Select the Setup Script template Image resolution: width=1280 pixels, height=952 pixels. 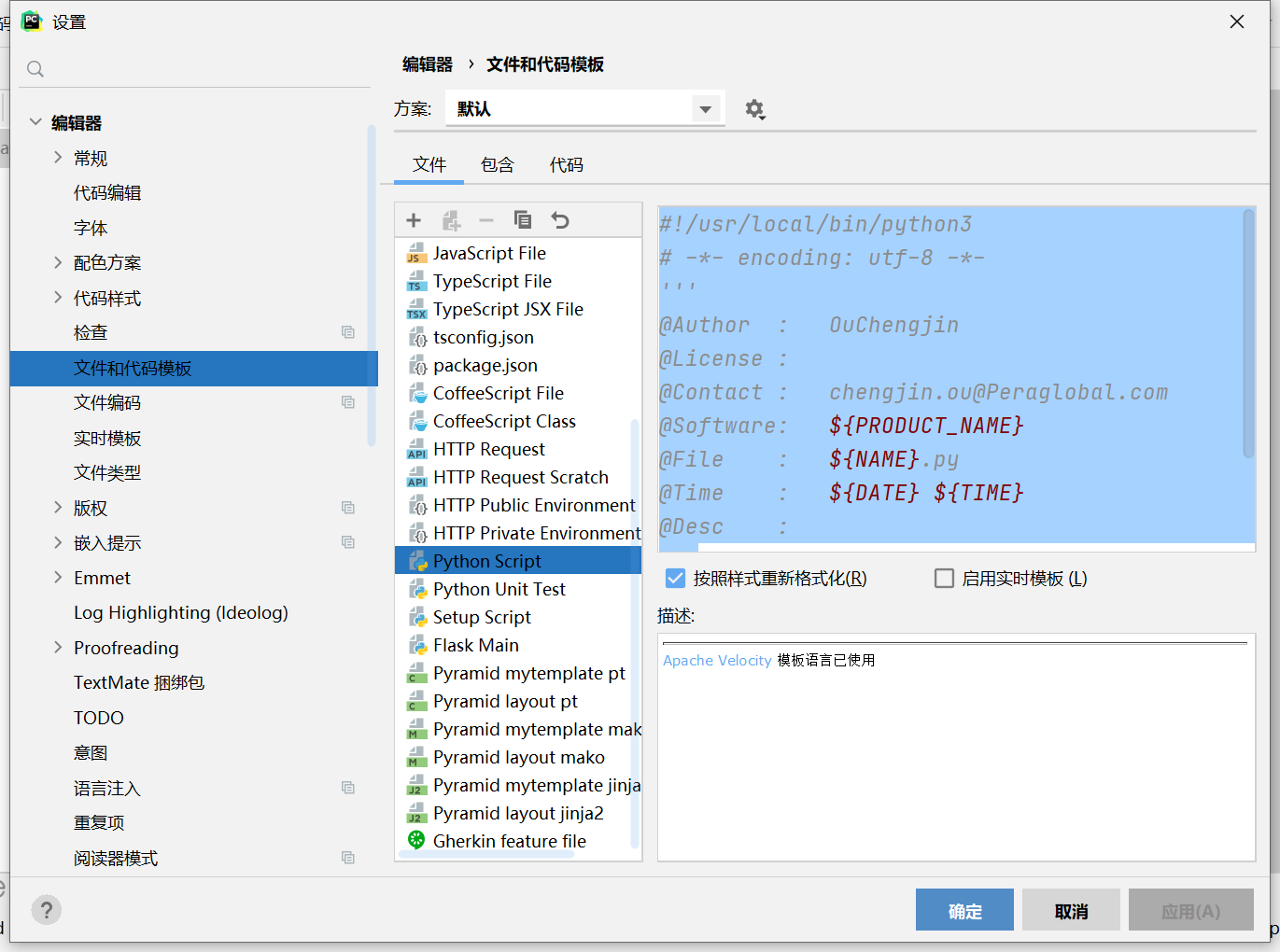tap(518, 617)
